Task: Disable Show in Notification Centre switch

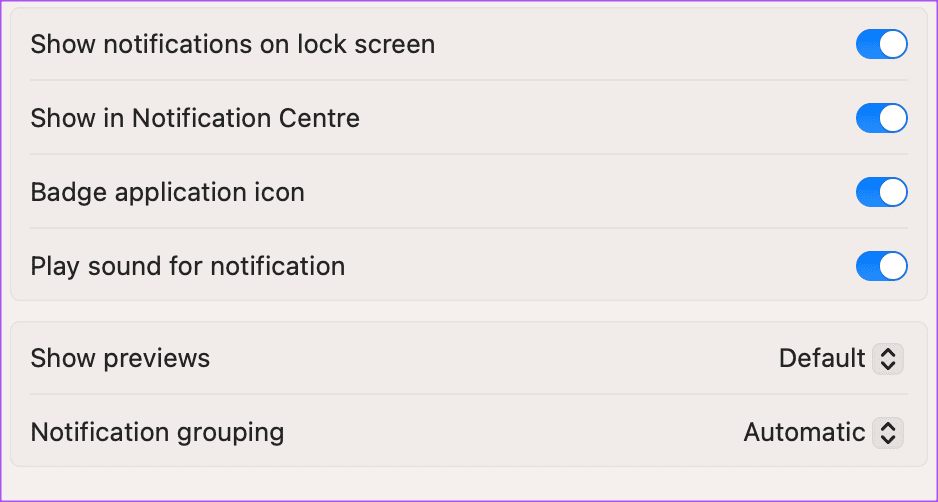Action: coord(881,118)
